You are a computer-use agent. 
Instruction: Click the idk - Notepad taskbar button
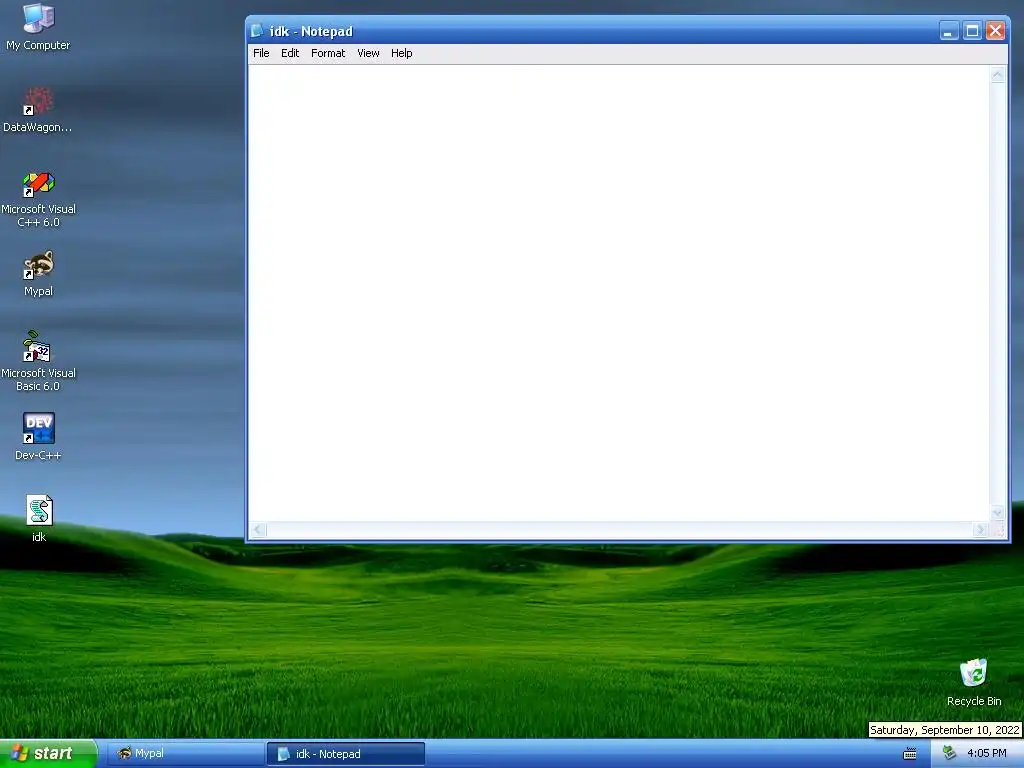point(345,754)
